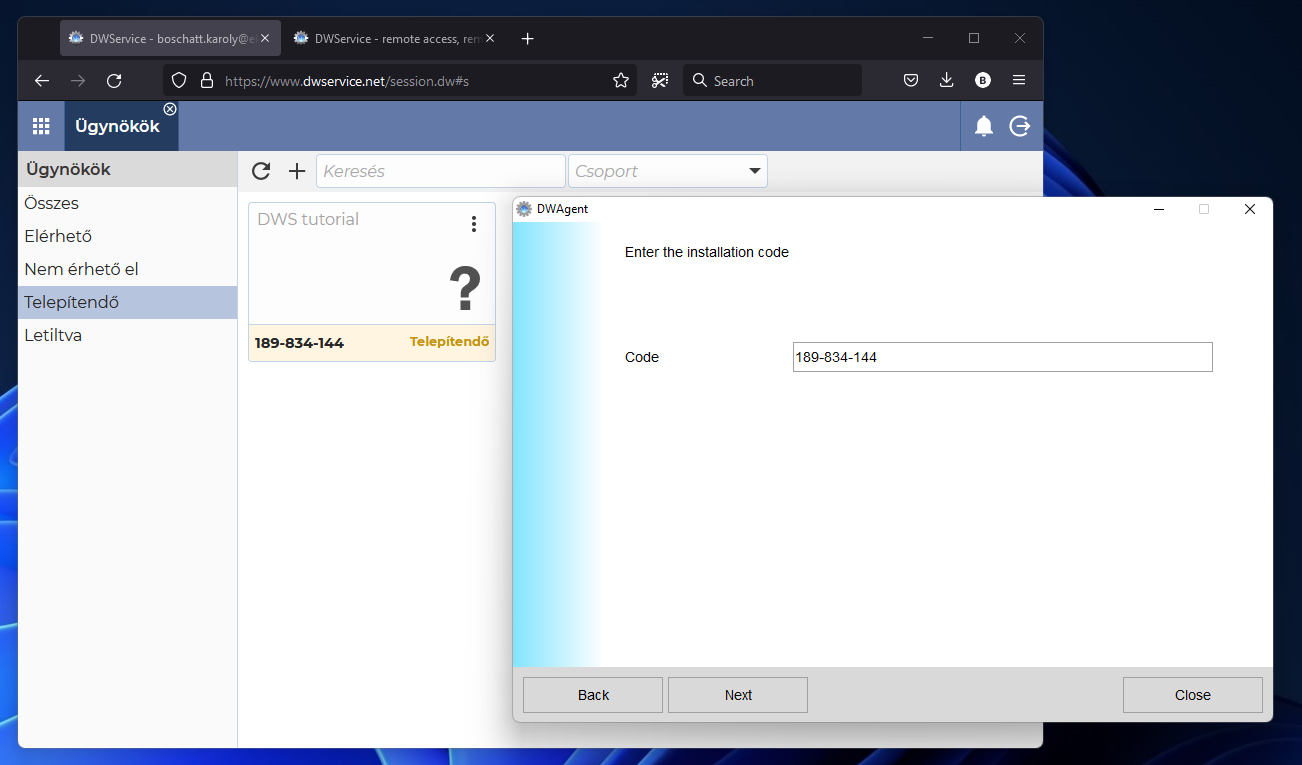
Task: Click the shield tracking protection icon
Action: click(179, 81)
